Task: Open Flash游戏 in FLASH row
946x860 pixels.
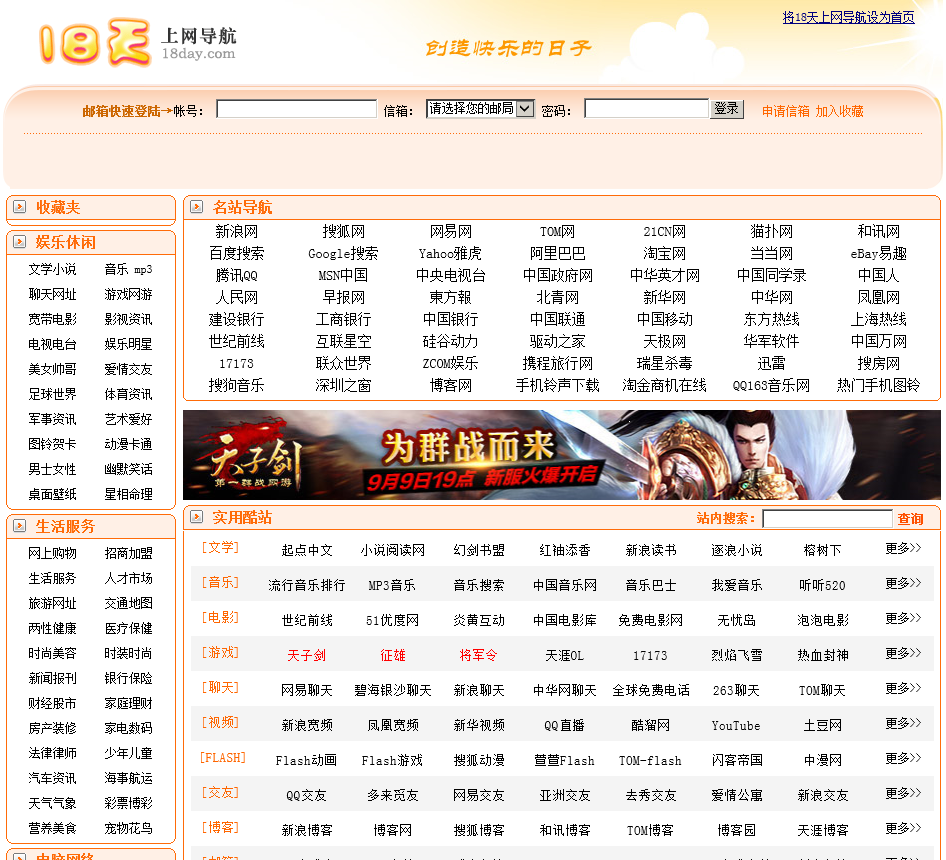Action: (392, 760)
